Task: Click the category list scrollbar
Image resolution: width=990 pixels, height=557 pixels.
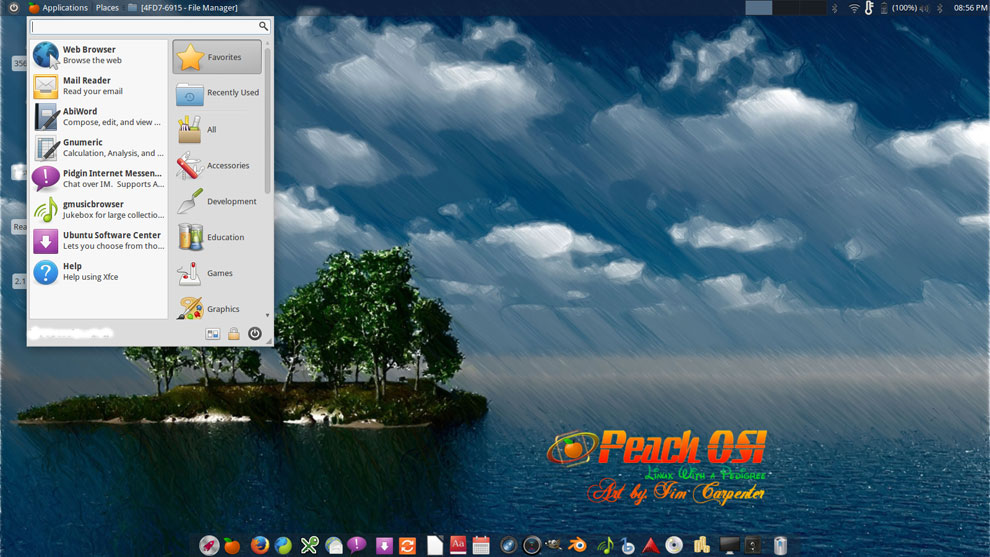Action: pos(267,120)
